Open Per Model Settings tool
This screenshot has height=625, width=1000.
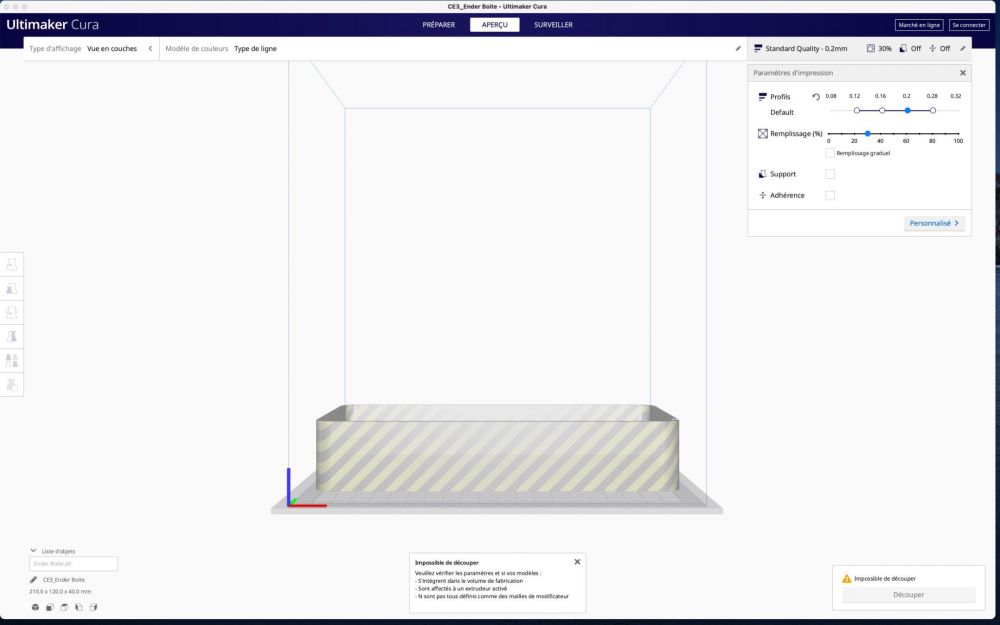11,360
